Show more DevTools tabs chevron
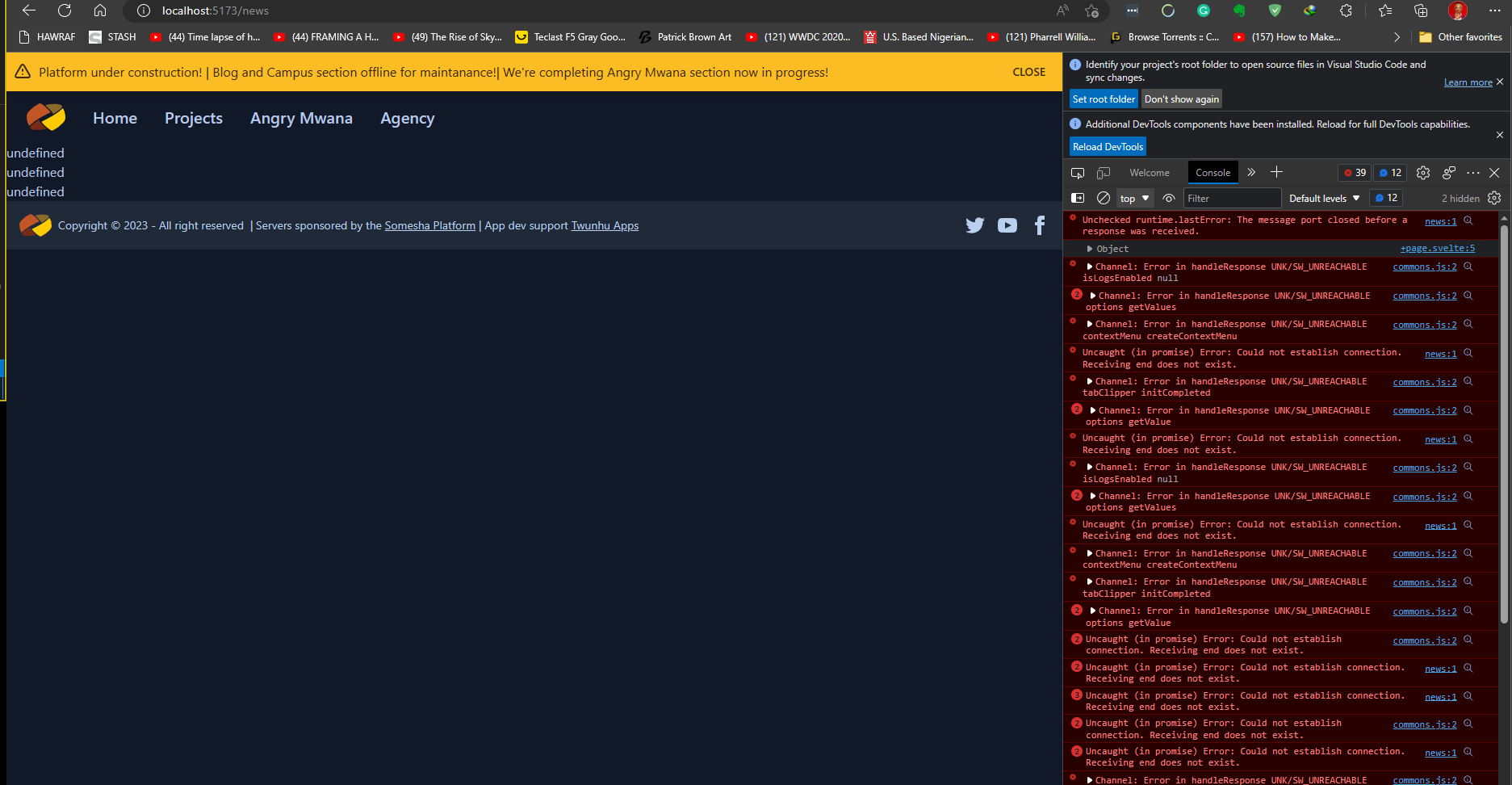 [x=1251, y=172]
